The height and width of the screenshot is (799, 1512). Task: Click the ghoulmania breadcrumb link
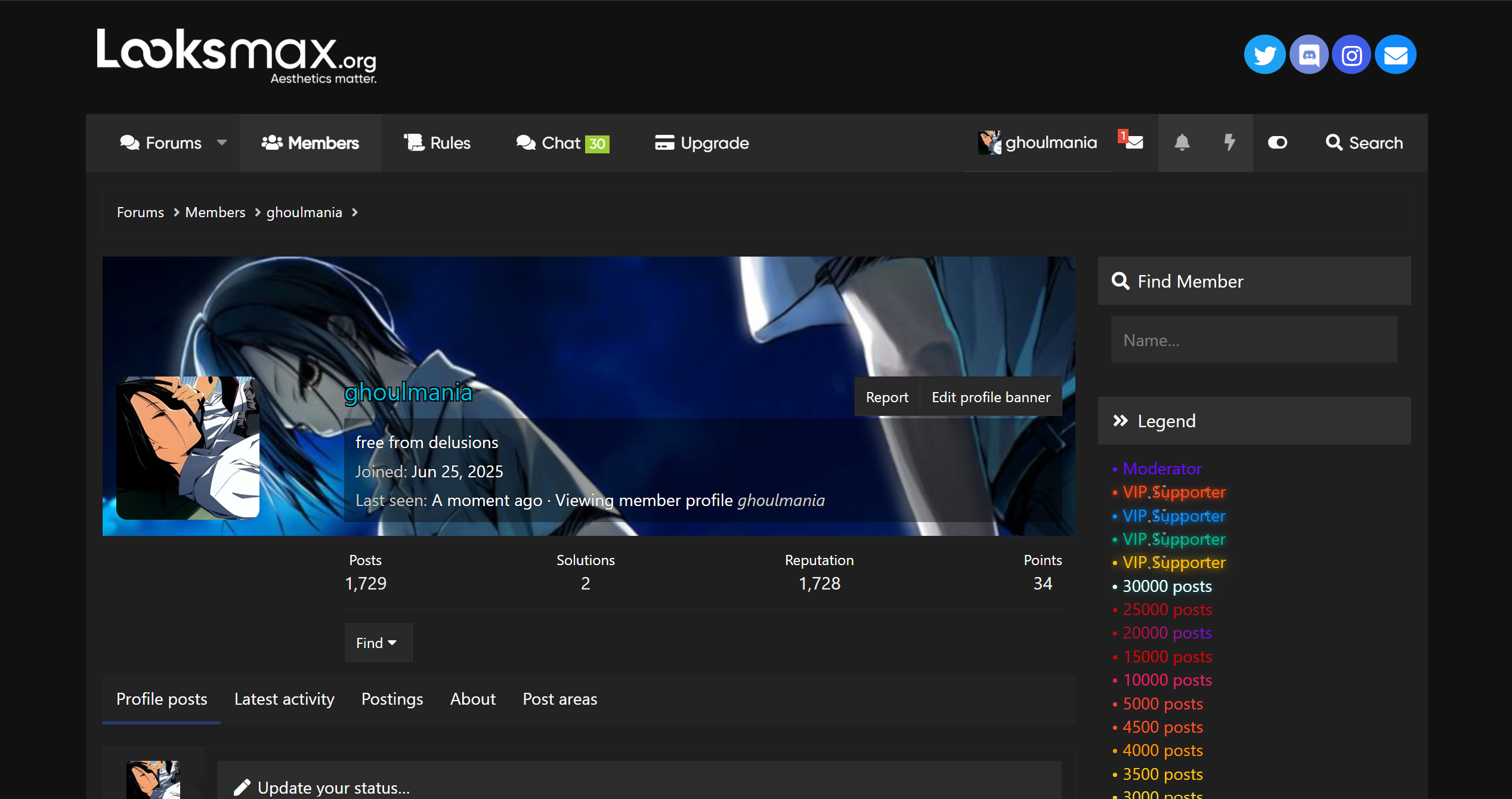304,212
